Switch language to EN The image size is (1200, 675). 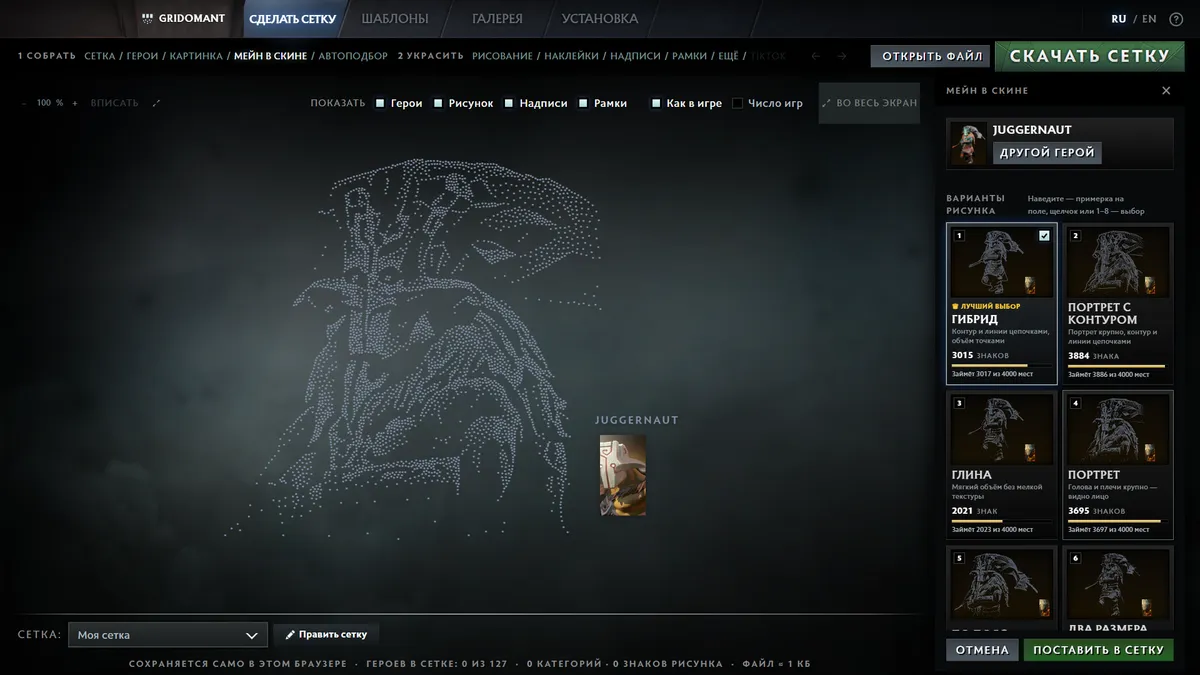tap(1149, 19)
